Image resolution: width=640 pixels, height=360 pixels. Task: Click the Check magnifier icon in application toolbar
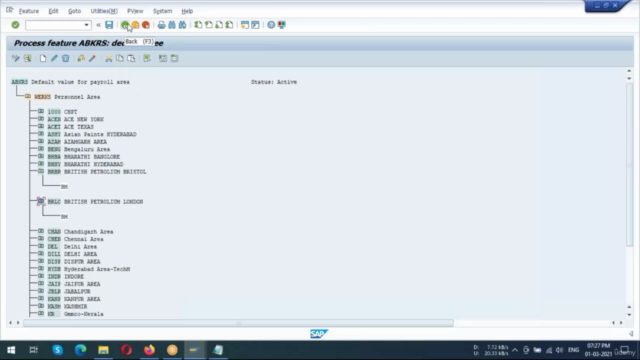pyautogui.click(x=27, y=58)
